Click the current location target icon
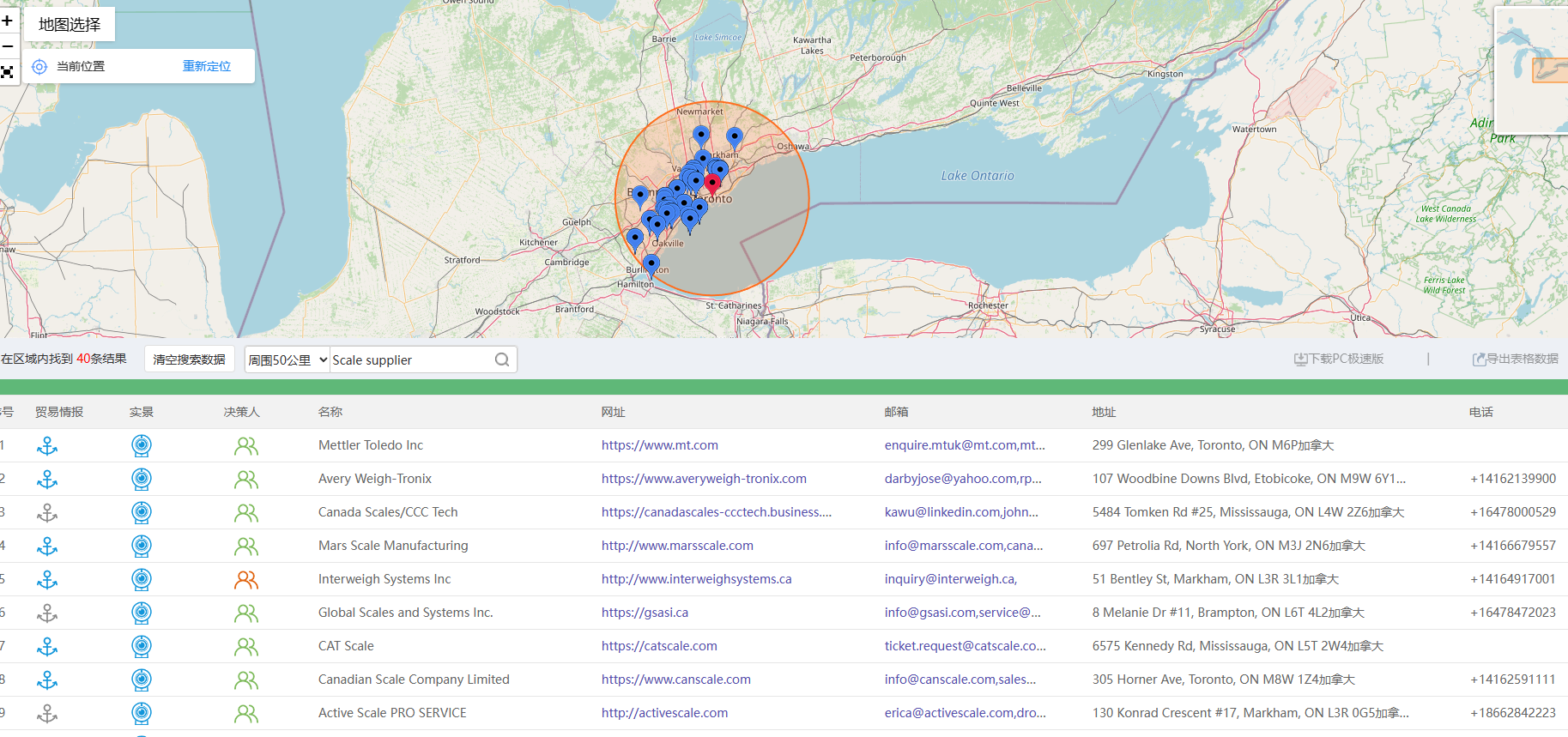Viewport: 1568px width, 737px height. tap(39, 66)
